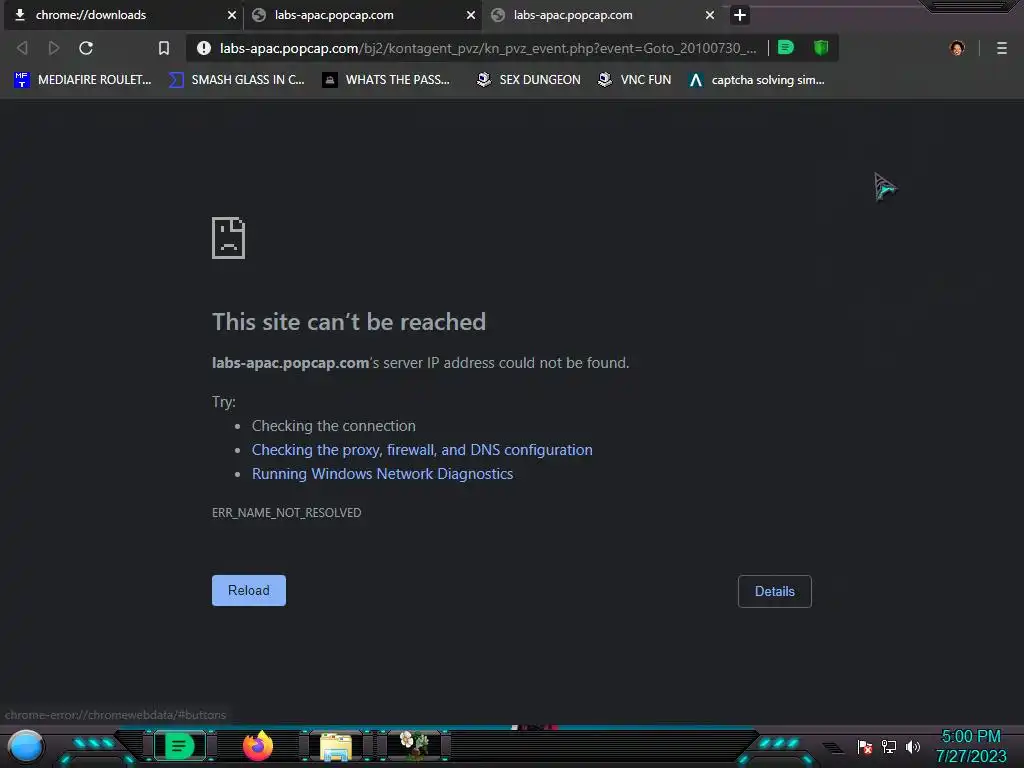The width and height of the screenshot is (1024, 768).
Task: Open the volume speaker icon in tray
Action: [x=912, y=746]
